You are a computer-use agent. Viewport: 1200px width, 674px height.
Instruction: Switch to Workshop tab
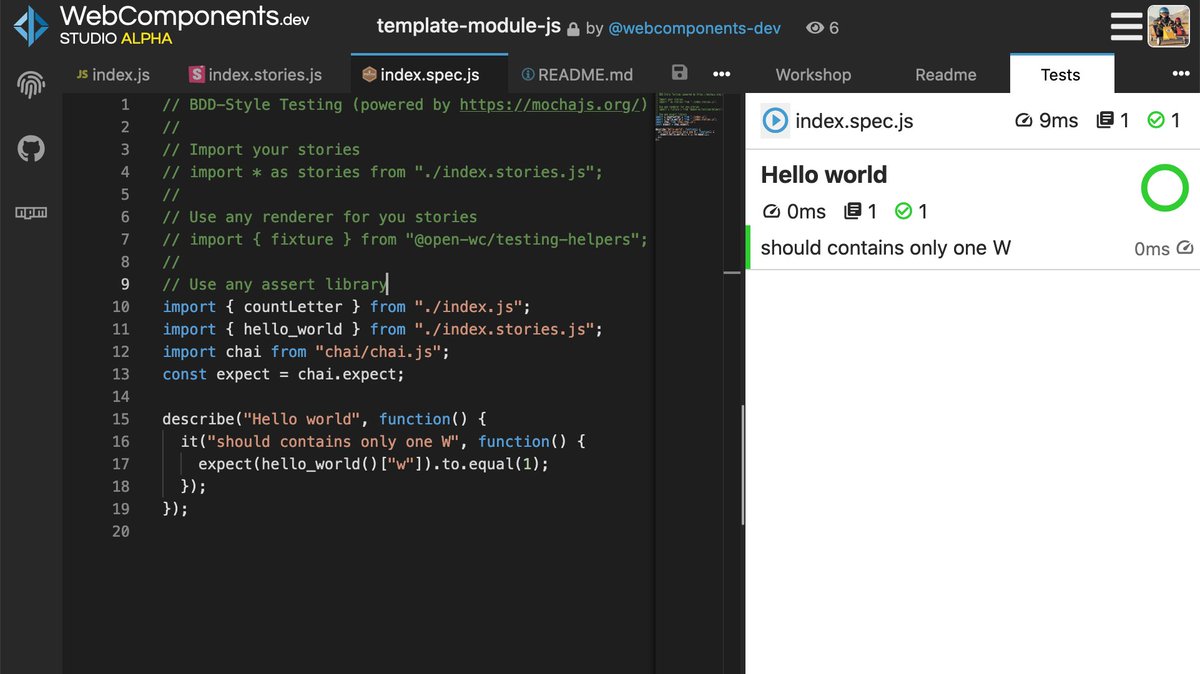[813, 75]
